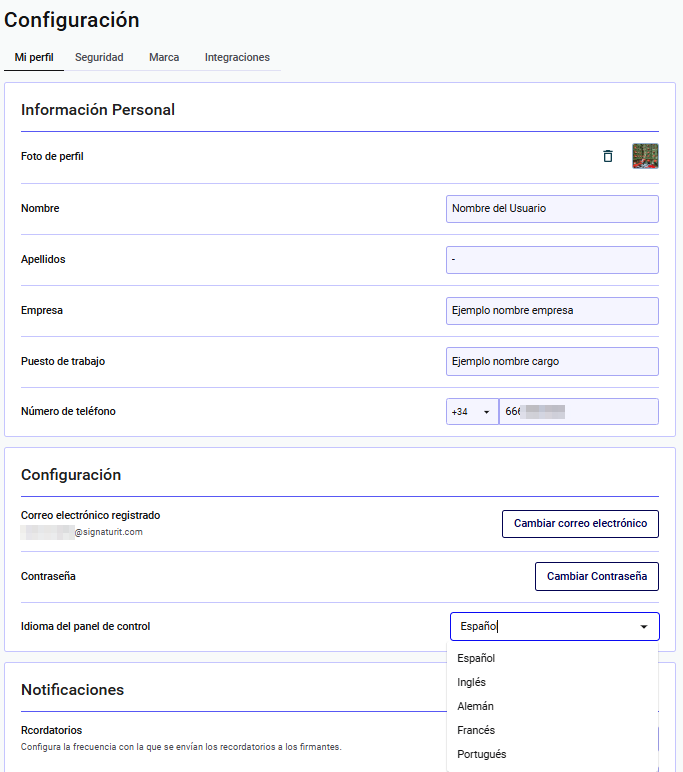Click the Empresa input field

coord(552,310)
